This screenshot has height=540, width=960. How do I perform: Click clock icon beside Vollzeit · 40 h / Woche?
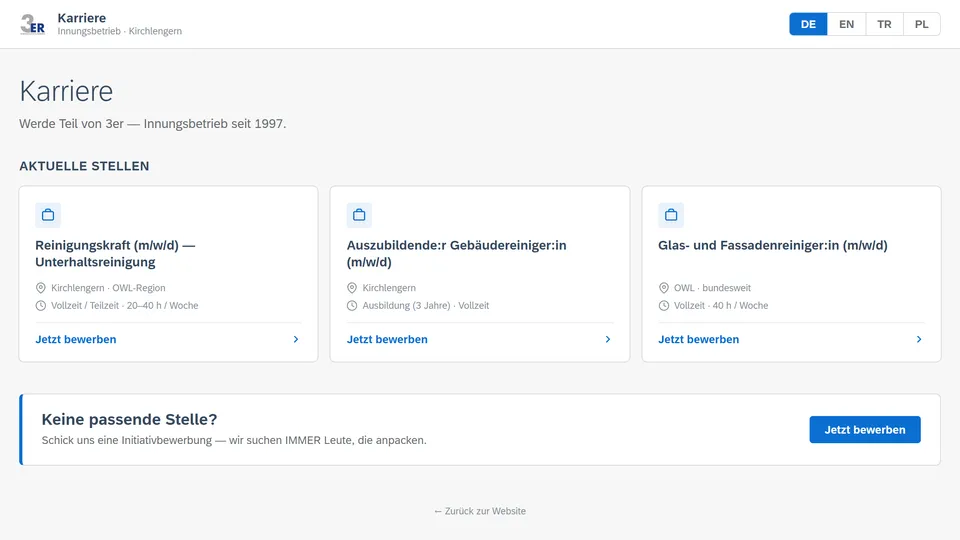click(x=664, y=306)
